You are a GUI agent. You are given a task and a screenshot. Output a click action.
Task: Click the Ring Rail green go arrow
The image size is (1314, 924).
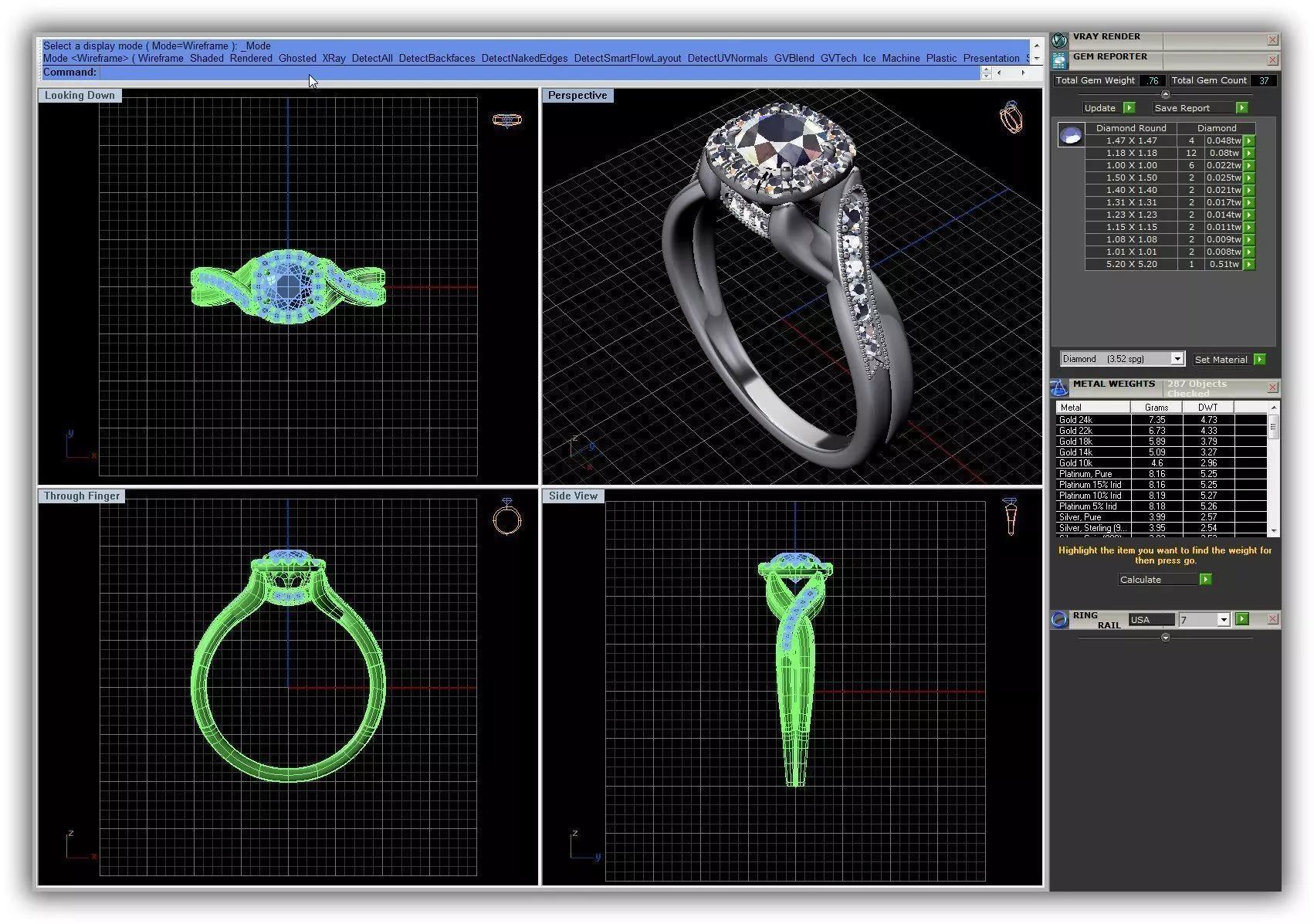[x=1242, y=619]
